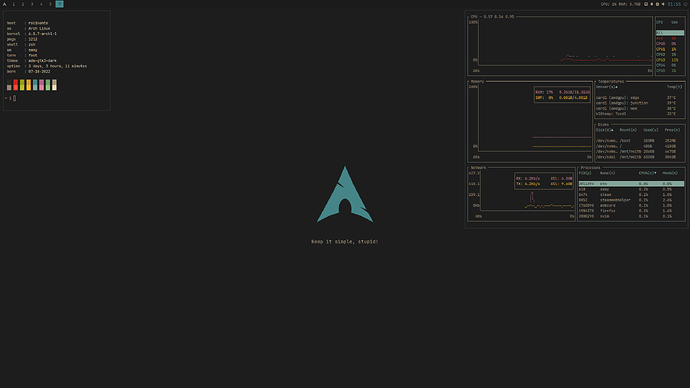This screenshot has height=388, width=690.
Task: Select the 'All' row in CPU legend
Action: (x=670, y=33)
